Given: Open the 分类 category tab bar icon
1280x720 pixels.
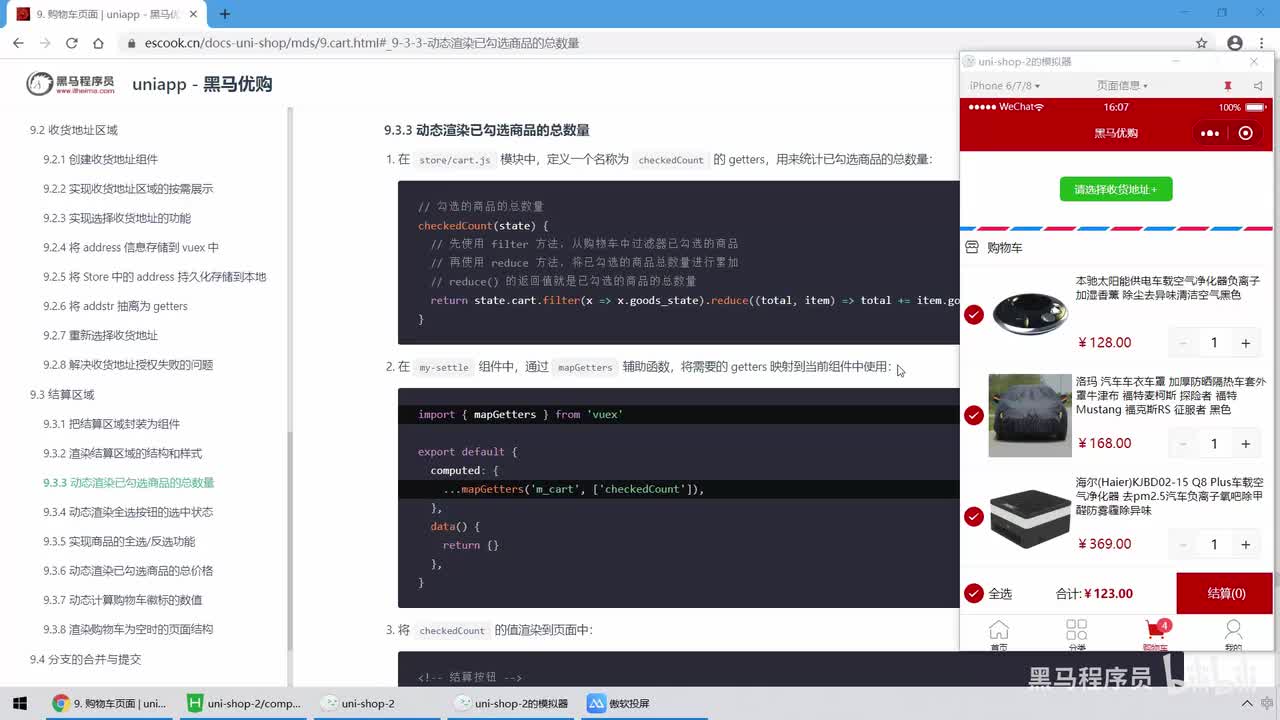Looking at the screenshot, I should [1076, 635].
